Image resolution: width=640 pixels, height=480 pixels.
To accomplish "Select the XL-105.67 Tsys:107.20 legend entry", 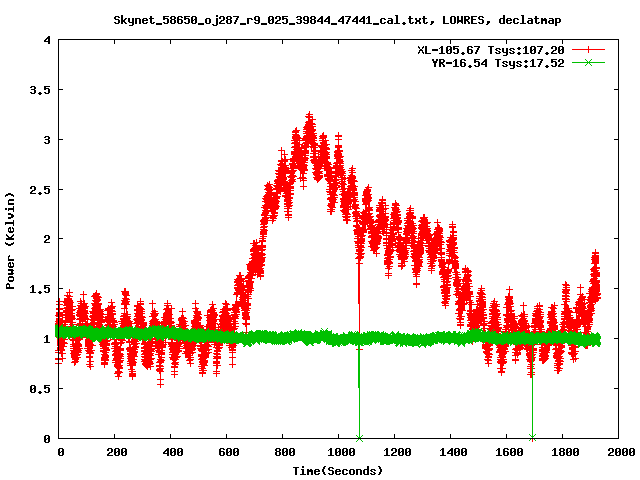I will point(491,50).
